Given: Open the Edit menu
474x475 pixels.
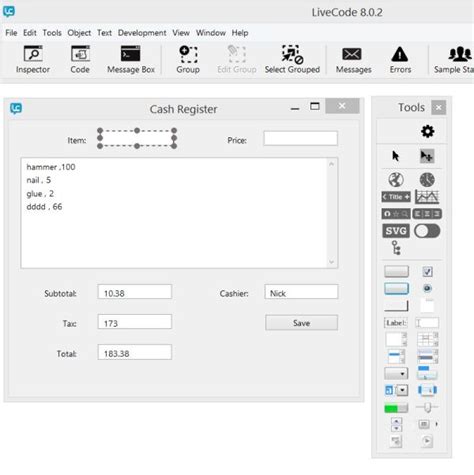Looking at the screenshot, I should 30,33.
